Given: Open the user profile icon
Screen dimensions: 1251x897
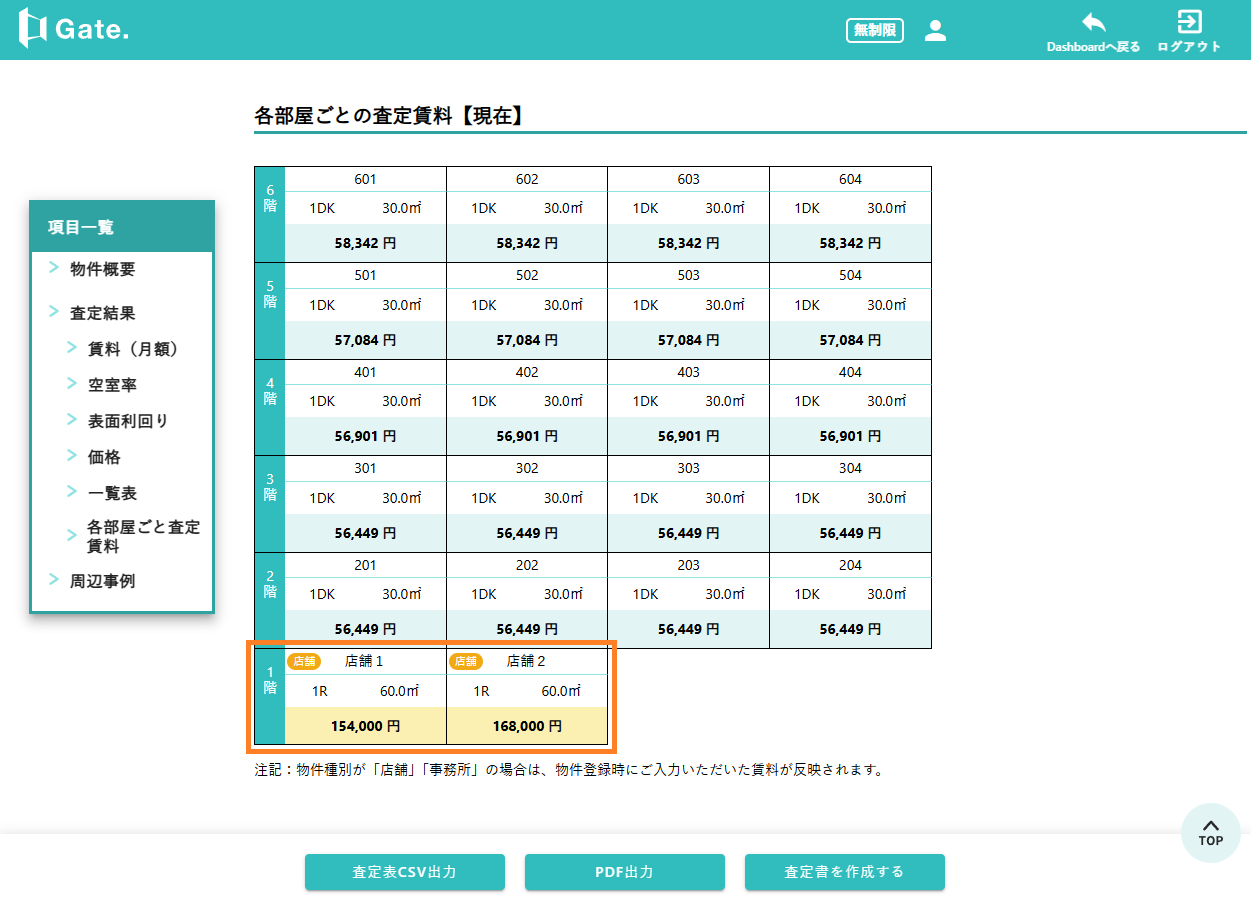Looking at the screenshot, I should (x=935, y=30).
